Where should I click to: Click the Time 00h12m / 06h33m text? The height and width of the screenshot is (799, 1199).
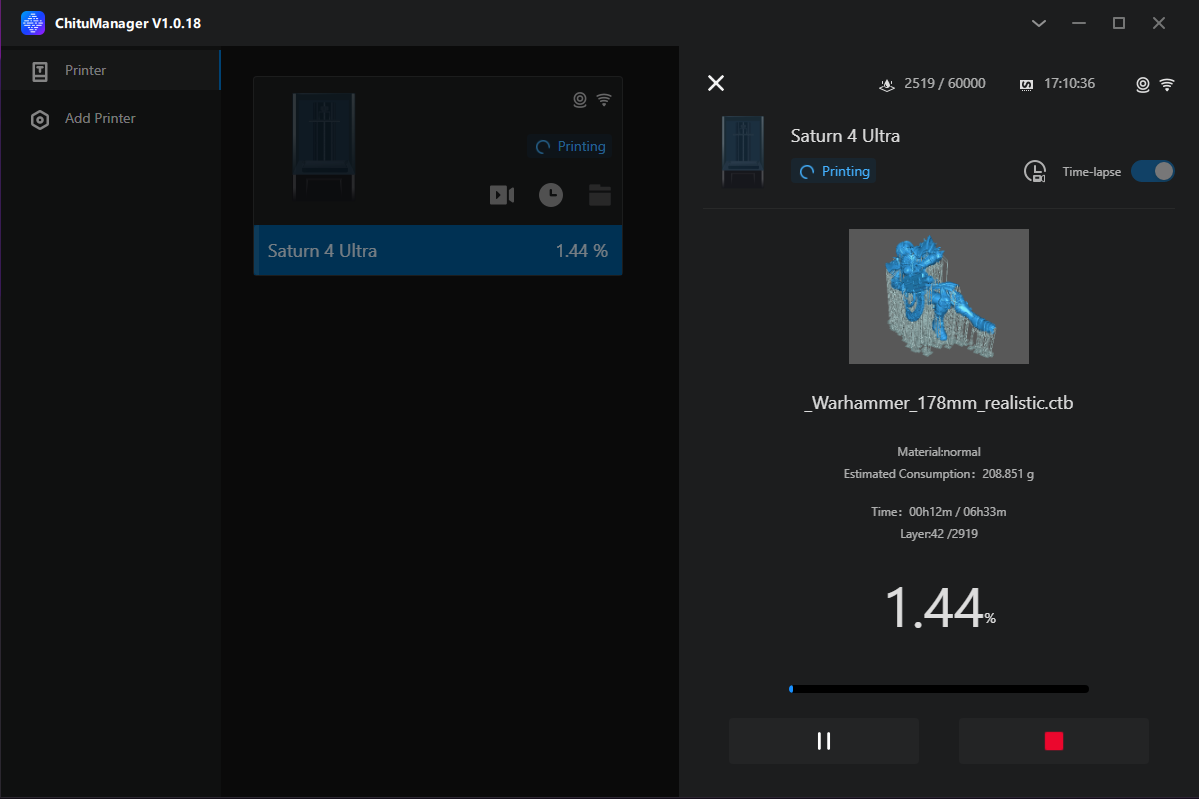pyautogui.click(x=938, y=512)
